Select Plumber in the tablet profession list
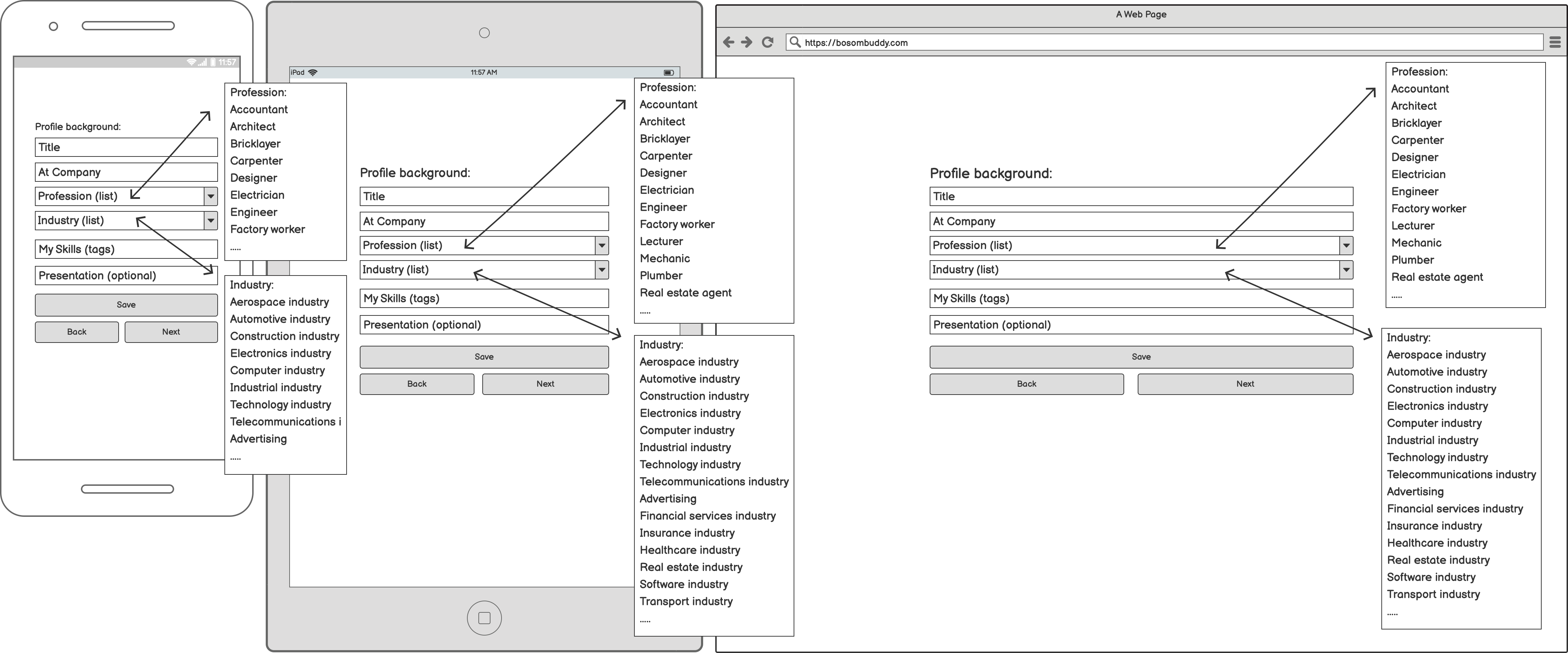 [662, 275]
